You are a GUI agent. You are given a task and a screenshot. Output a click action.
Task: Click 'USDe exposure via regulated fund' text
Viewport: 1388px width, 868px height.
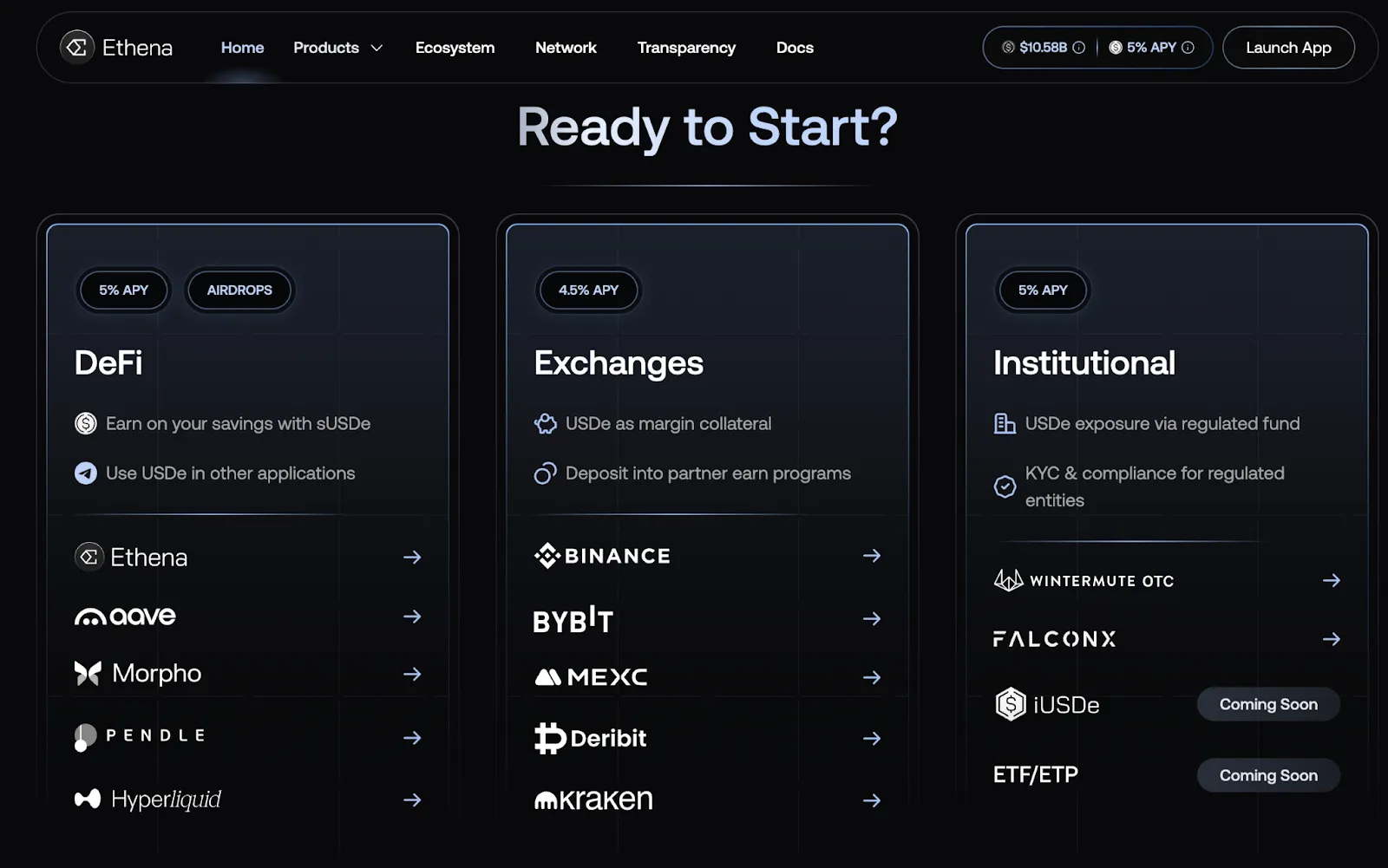(1162, 423)
